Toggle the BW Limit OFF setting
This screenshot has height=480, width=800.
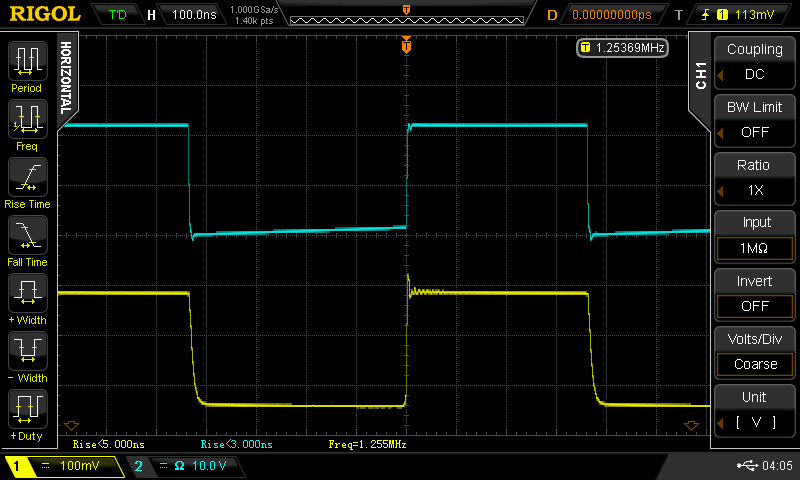pos(754,120)
